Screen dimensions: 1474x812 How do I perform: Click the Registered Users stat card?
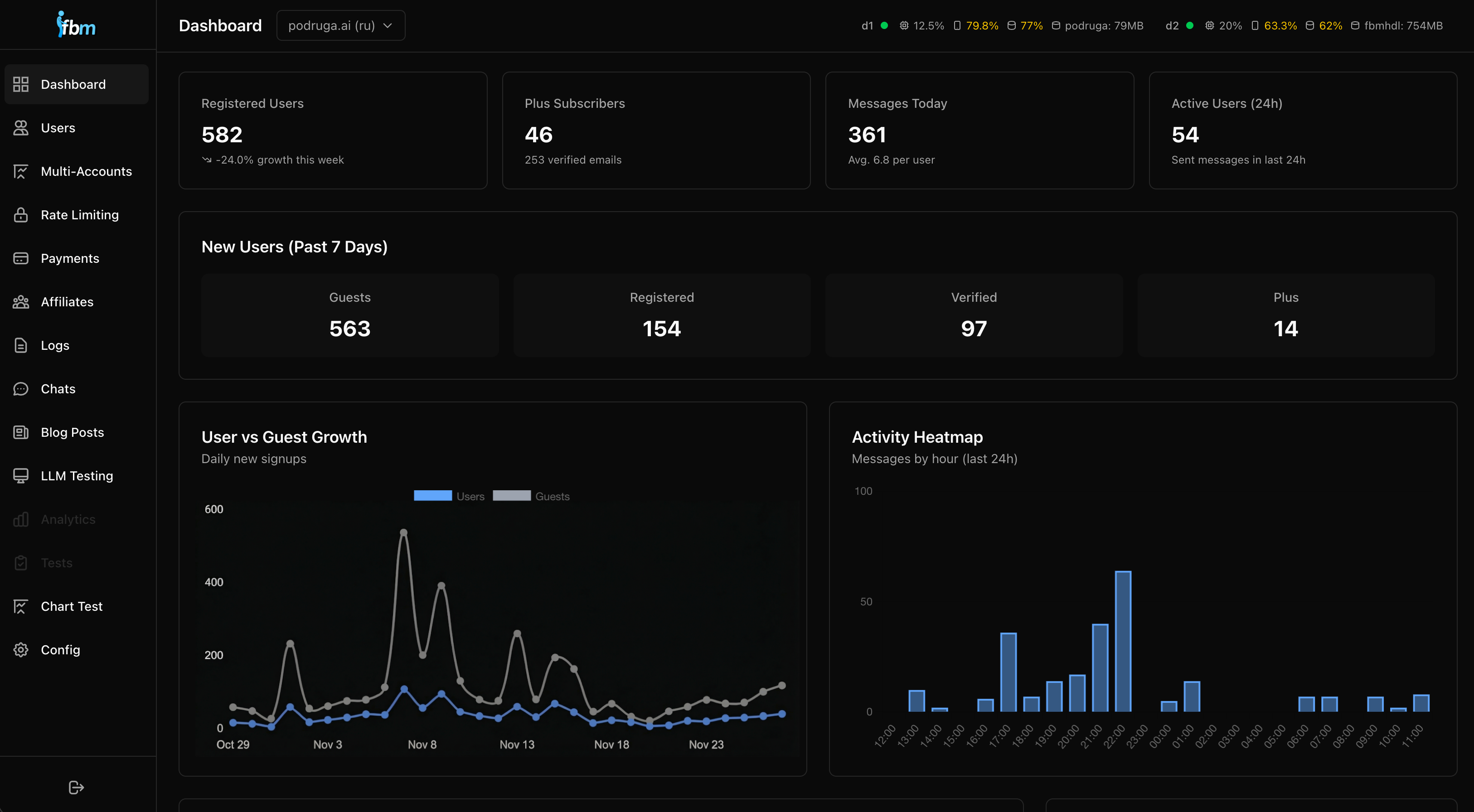(333, 130)
